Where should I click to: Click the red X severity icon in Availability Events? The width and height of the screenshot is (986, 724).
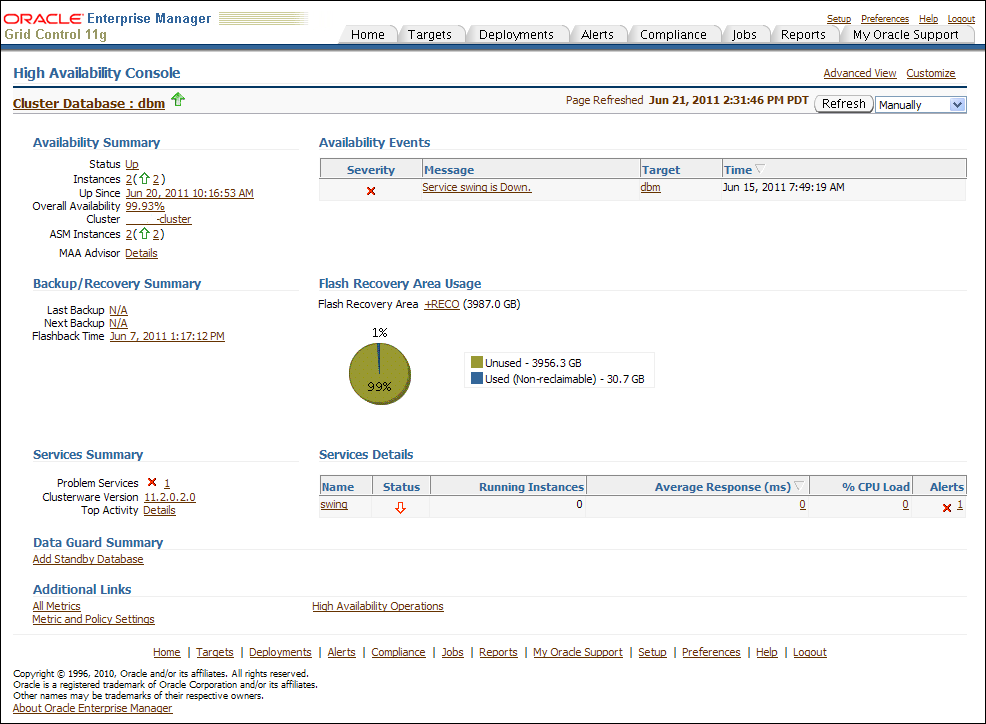click(x=371, y=190)
